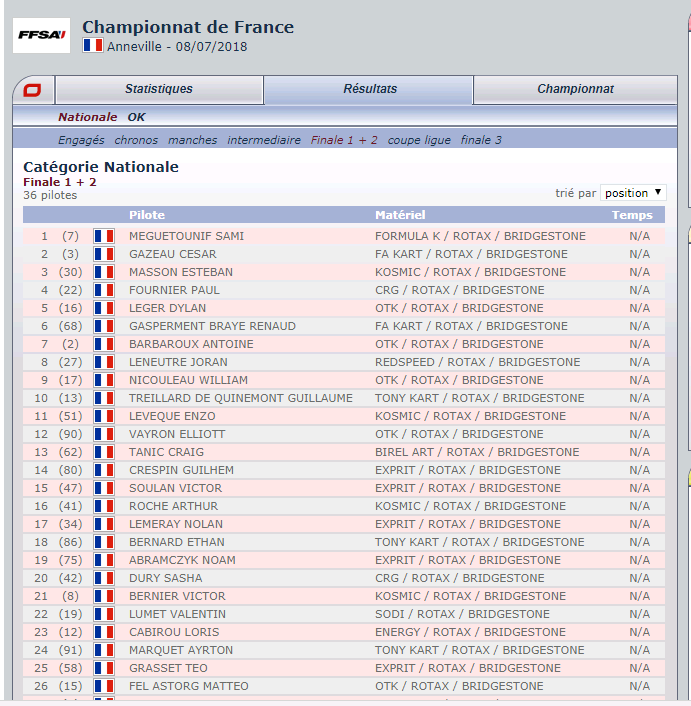Click the flag icon for Meguetounif Sami

[104, 236]
